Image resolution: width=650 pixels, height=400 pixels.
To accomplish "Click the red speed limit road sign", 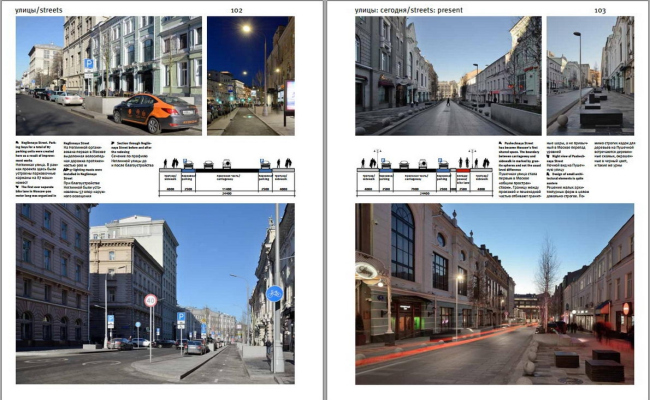I will [150, 300].
